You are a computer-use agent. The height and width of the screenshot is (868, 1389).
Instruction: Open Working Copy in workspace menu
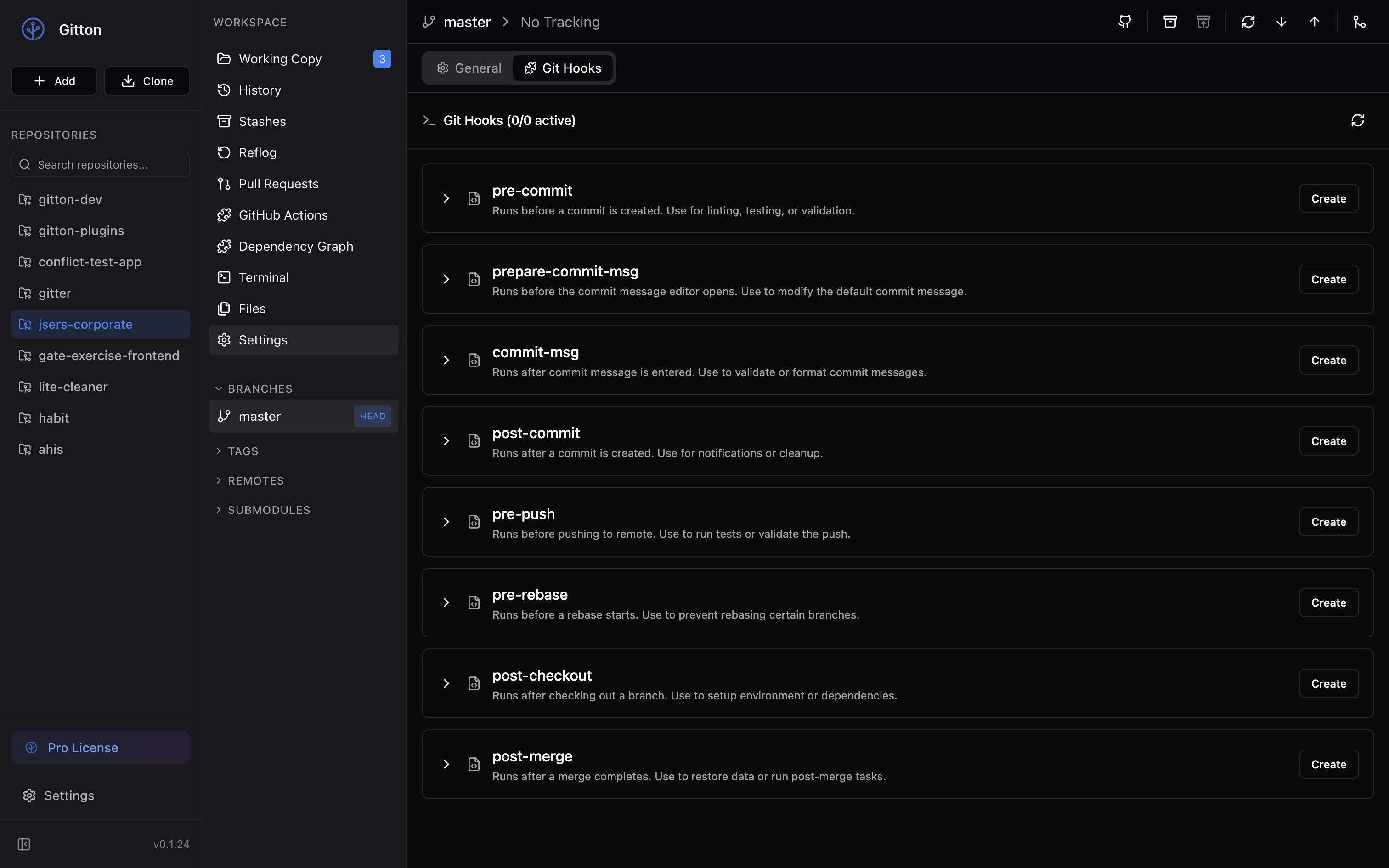[280, 59]
